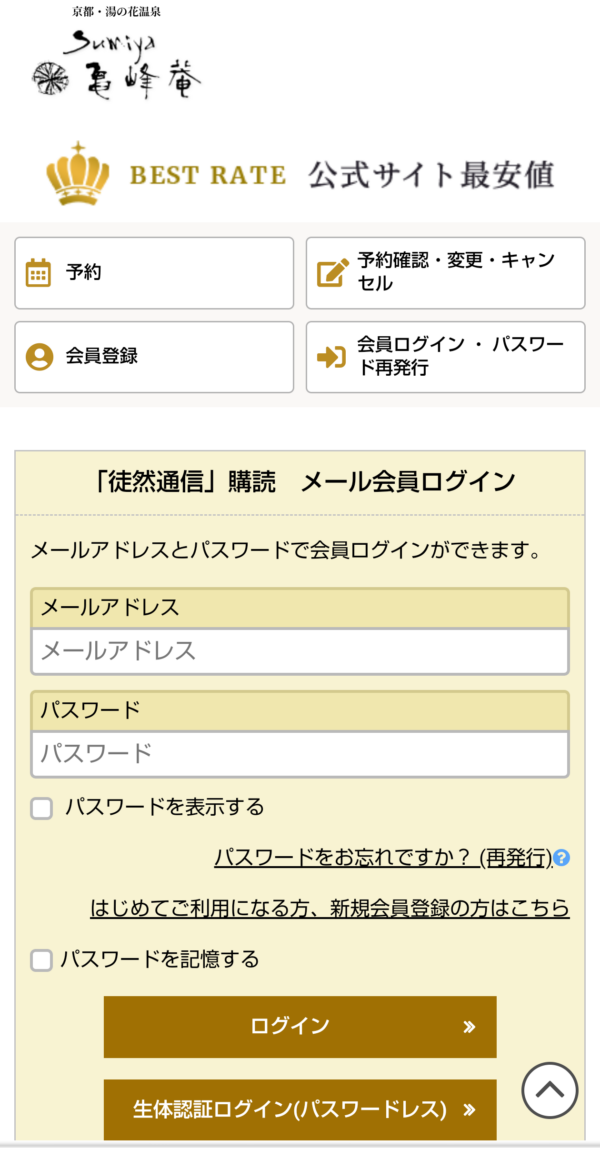Click the gold crown BEST RATE icon

pyautogui.click(x=78, y=174)
